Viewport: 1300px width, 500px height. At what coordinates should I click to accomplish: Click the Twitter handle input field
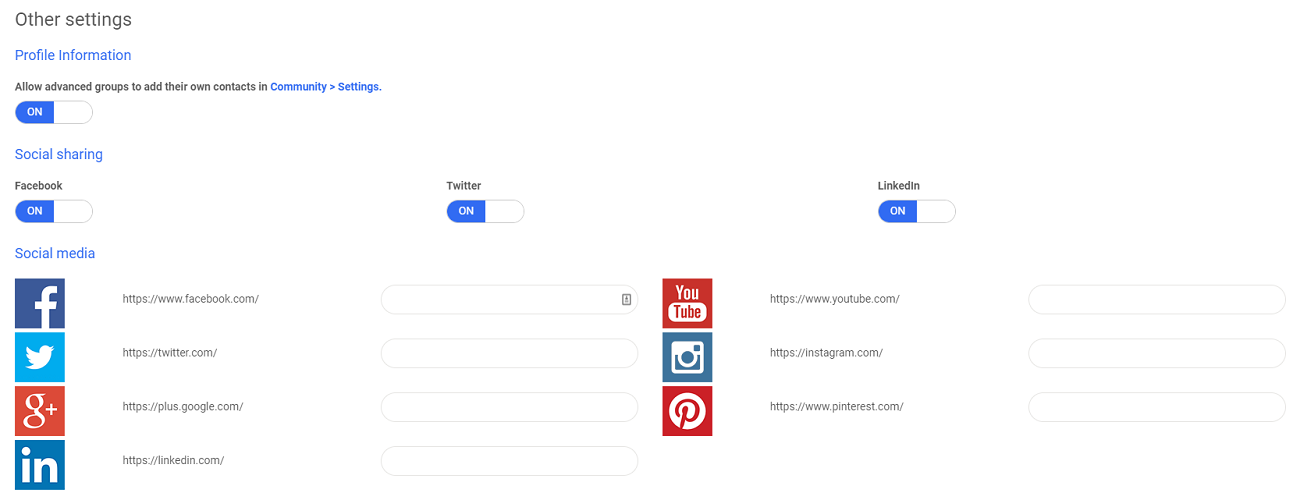click(509, 353)
